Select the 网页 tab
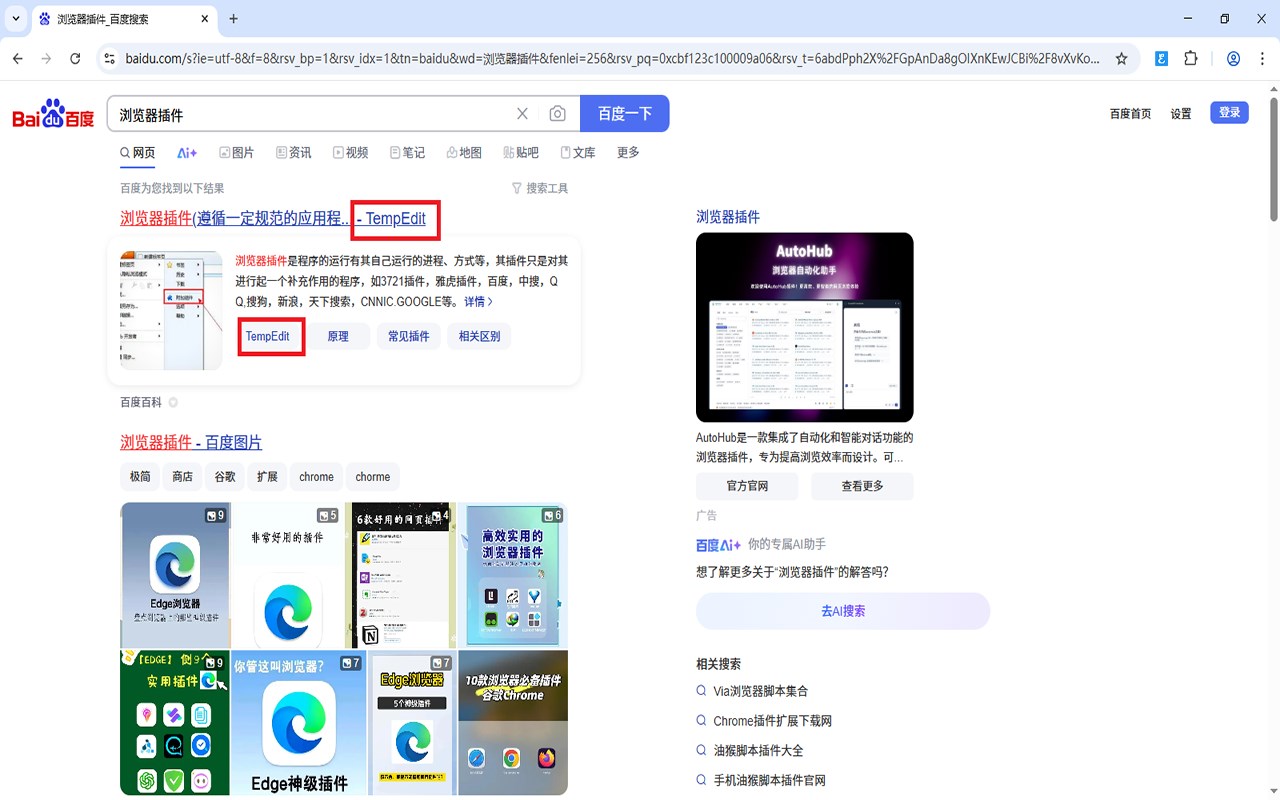This screenshot has width=1280, height=800. coord(138,153)
